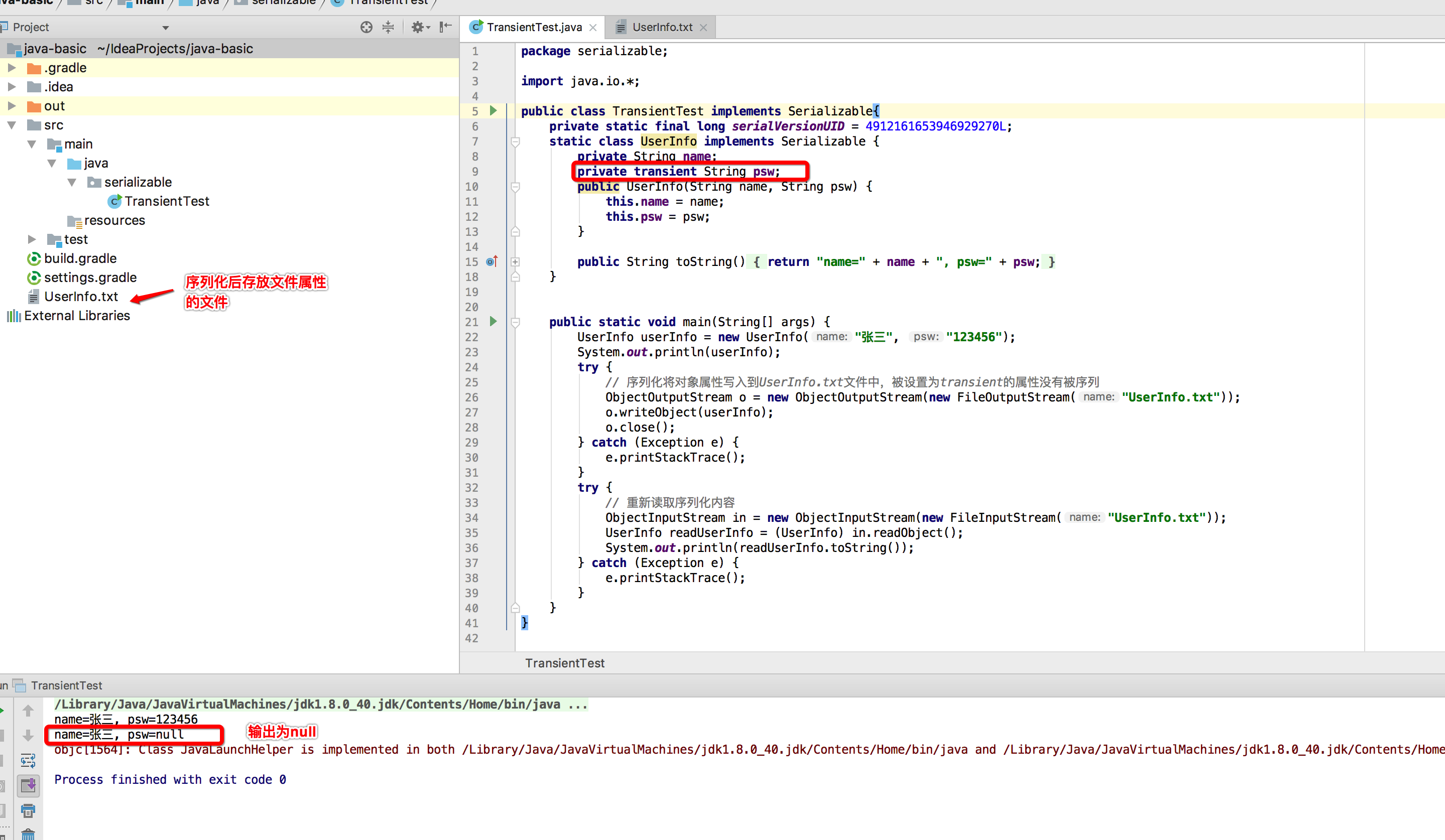
Task: Select TransientTest class in project tree
Action: (x=167, y=201)
